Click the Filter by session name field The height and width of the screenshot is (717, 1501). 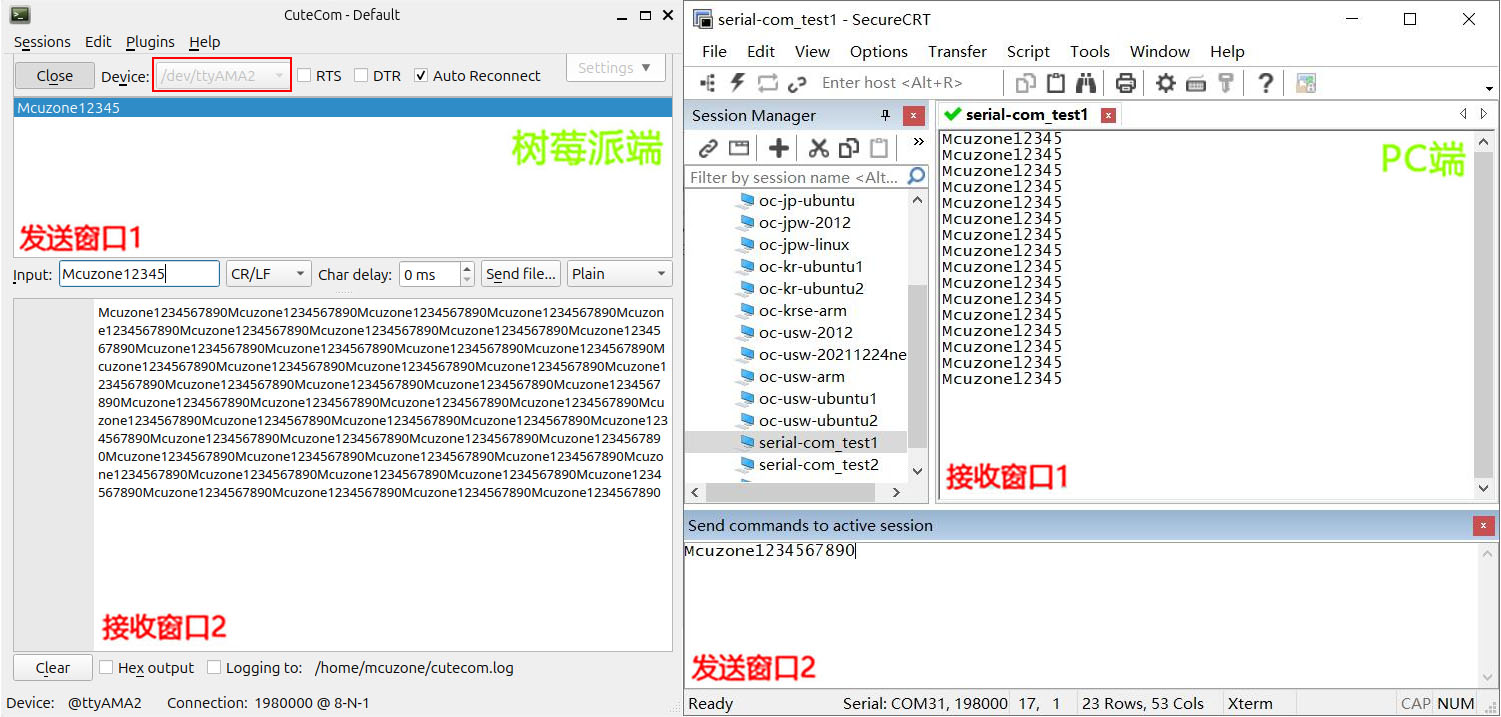coord(796,177)
